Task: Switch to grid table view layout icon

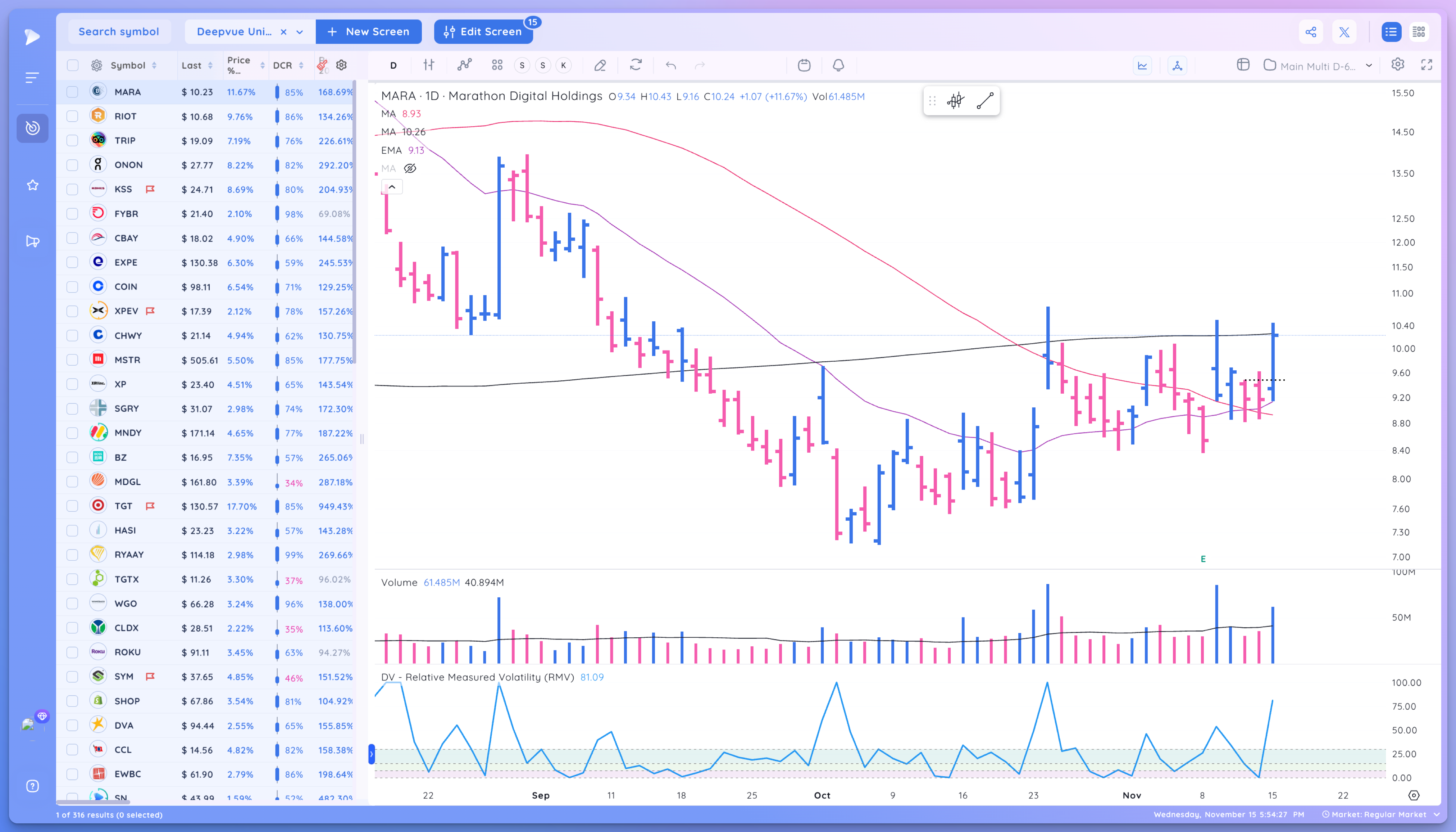Action: (x=1419, y=31)
